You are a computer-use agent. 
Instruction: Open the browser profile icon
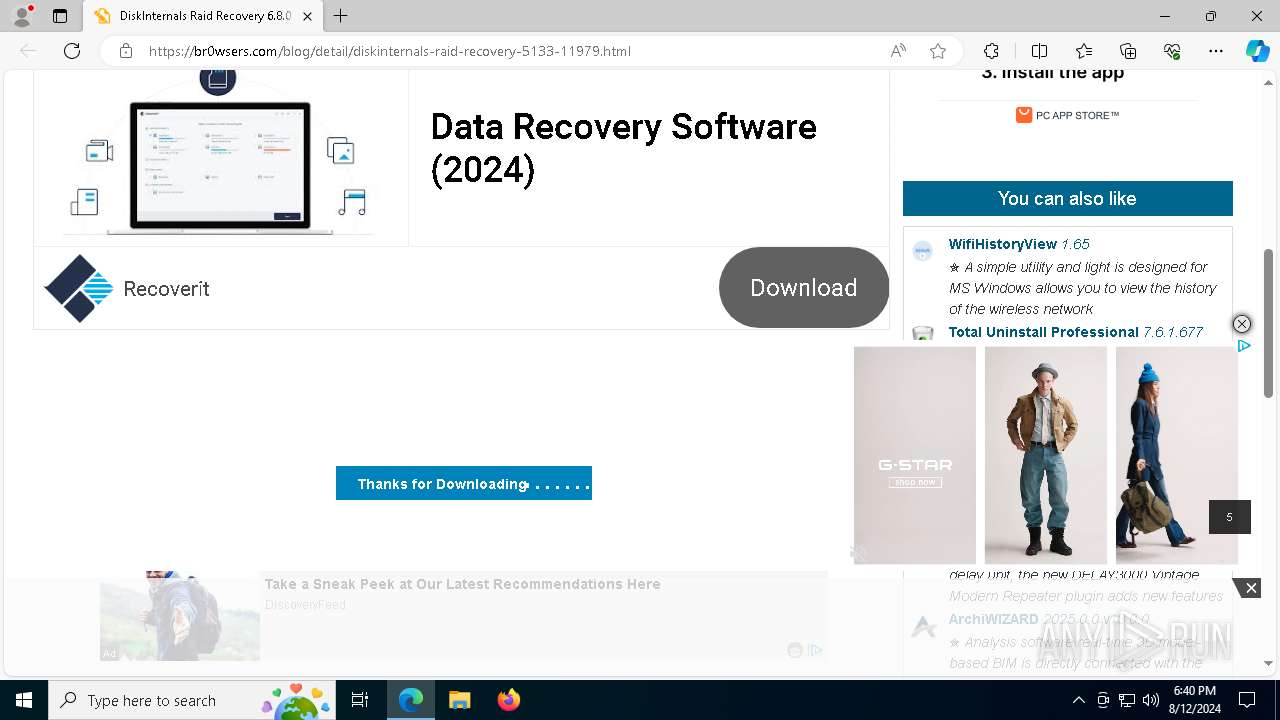[22, 16]
